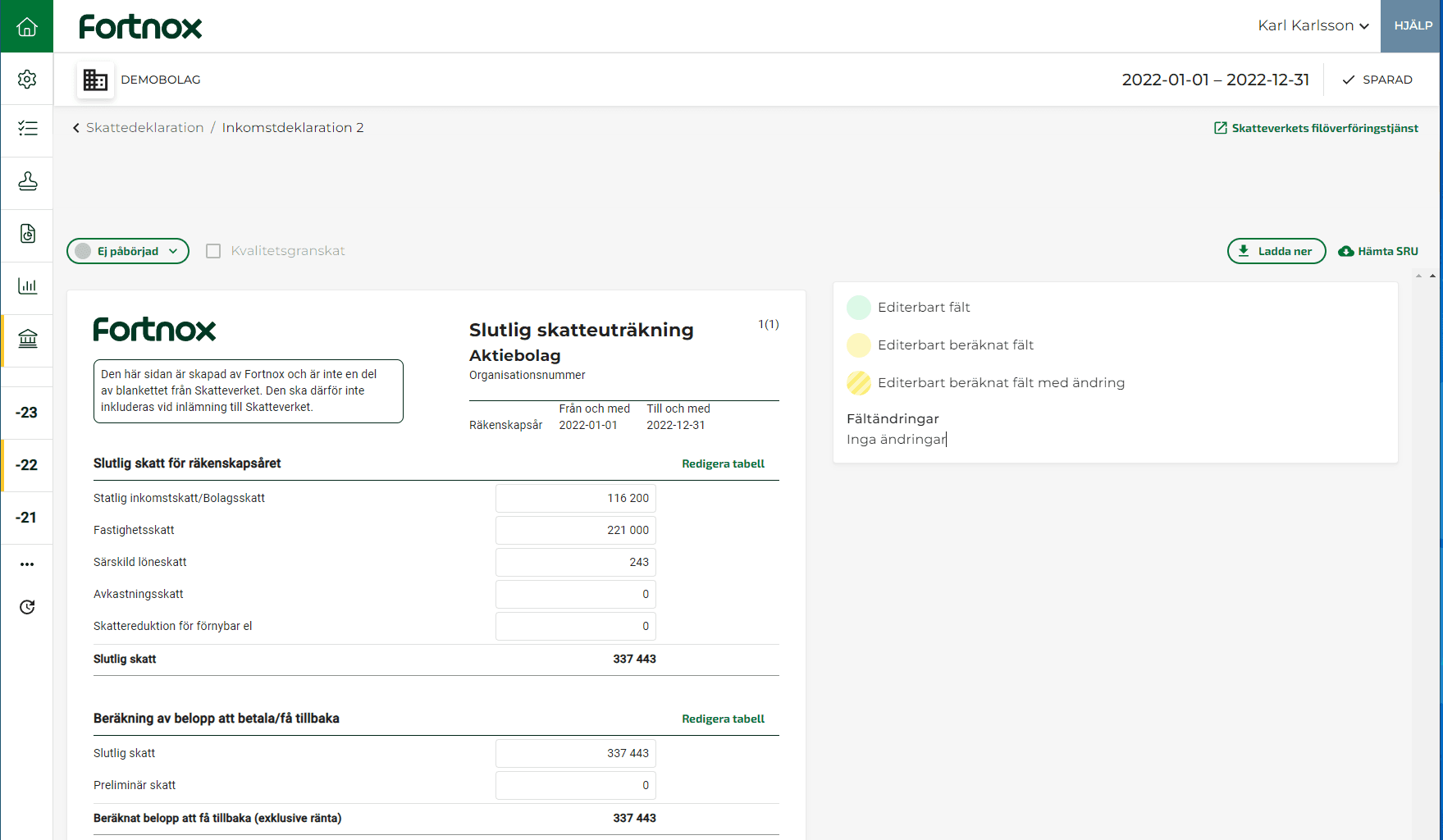
Task: Click the fiscal year 2022-01-01 – 2022-12-31
Action: [1216, 80]
